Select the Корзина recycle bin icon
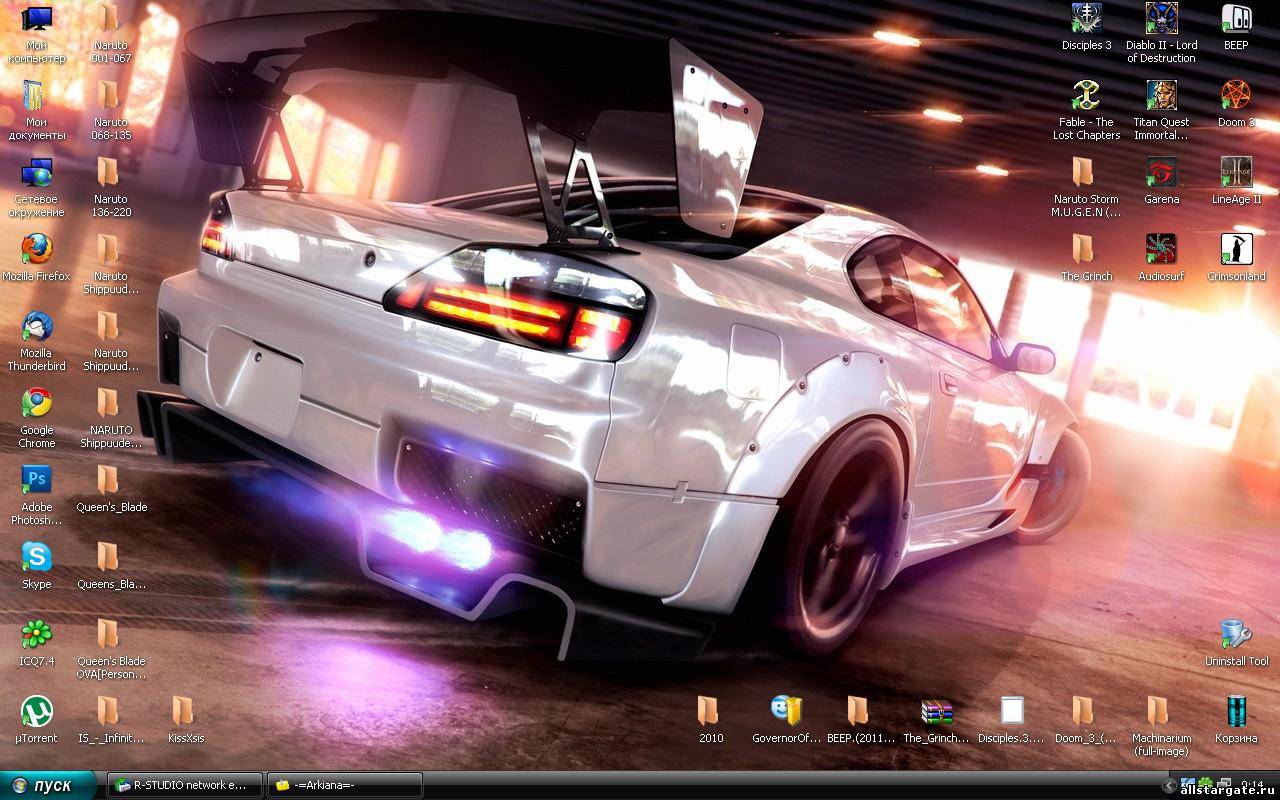1280x800 pixels. (x=1236, y=711)
